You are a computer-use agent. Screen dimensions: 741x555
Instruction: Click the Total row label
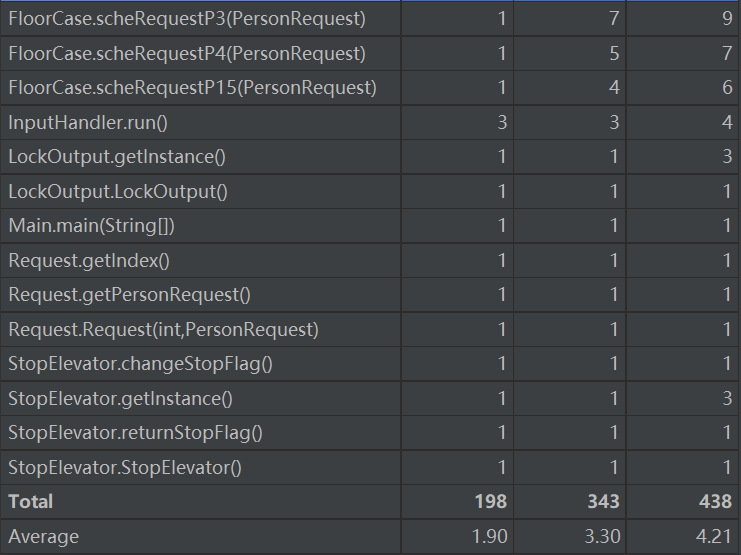[x=31, y=501]
